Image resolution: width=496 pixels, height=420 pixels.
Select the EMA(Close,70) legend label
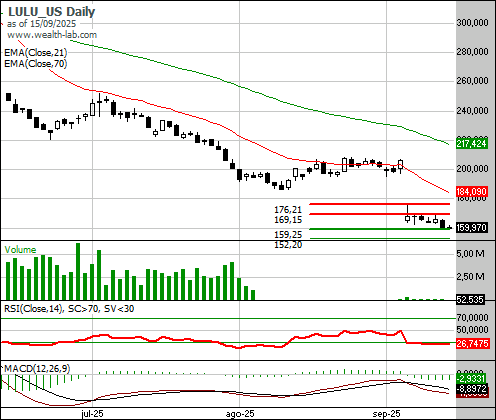pos(36,63)
